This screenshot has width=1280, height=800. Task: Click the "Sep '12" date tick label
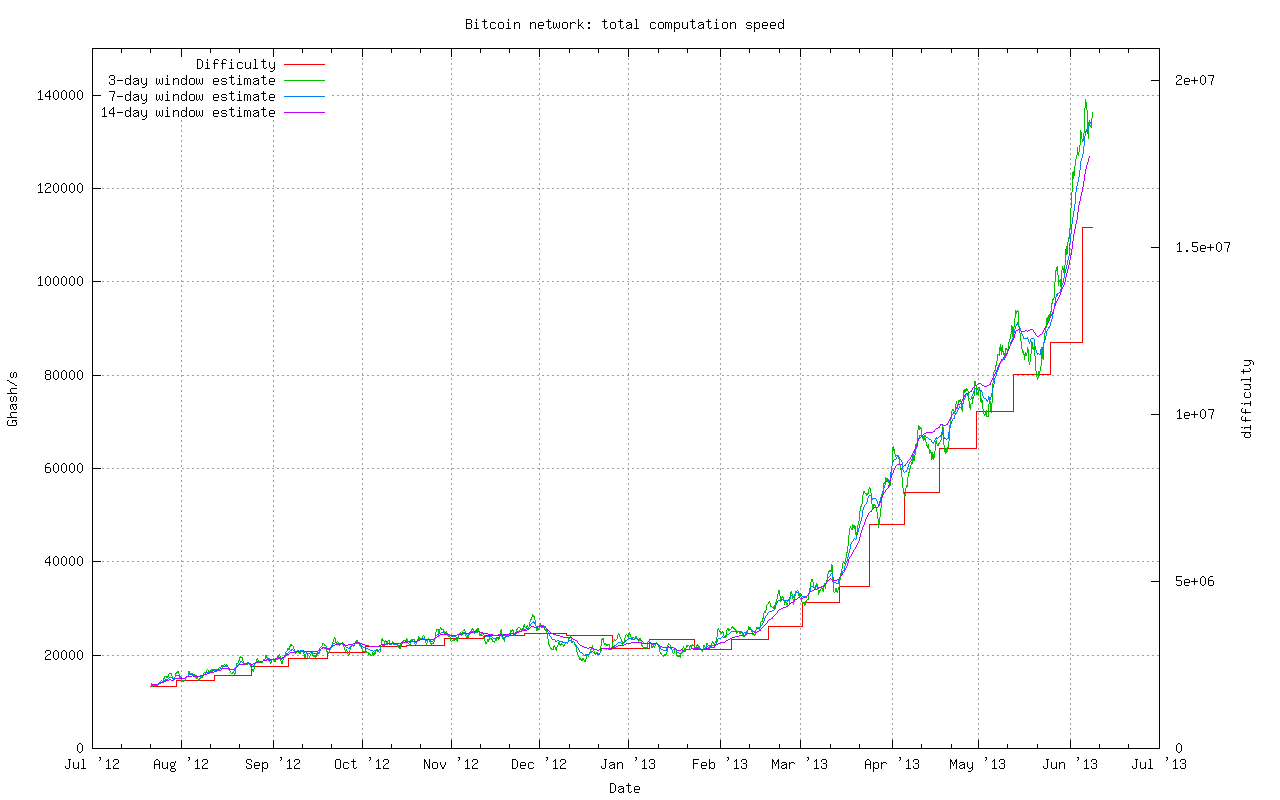tap(272, 765)
